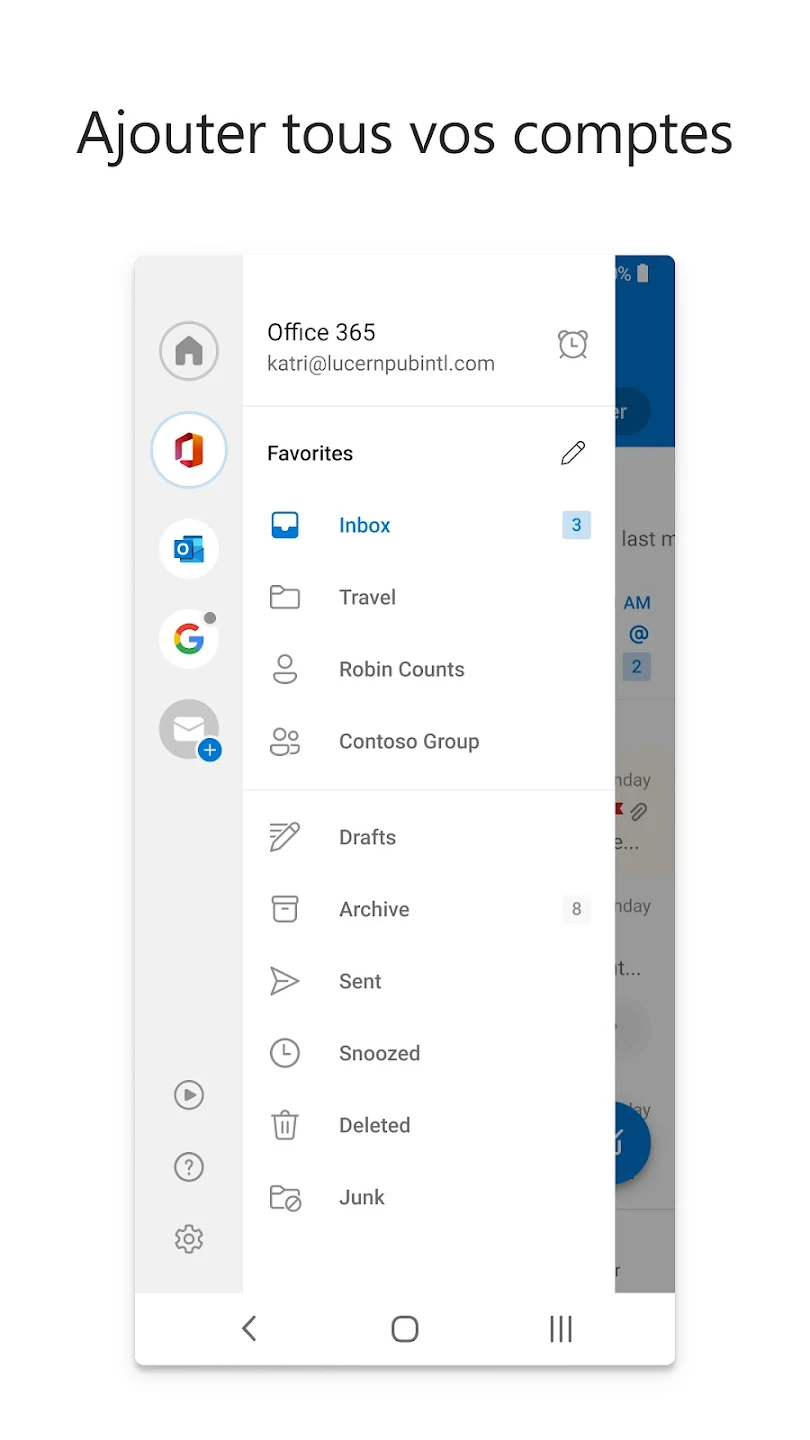Viewport: 810px width, 1440px height.
Task: Open Contoso Group
Action: pyautogui.click(x=408, y=741)
